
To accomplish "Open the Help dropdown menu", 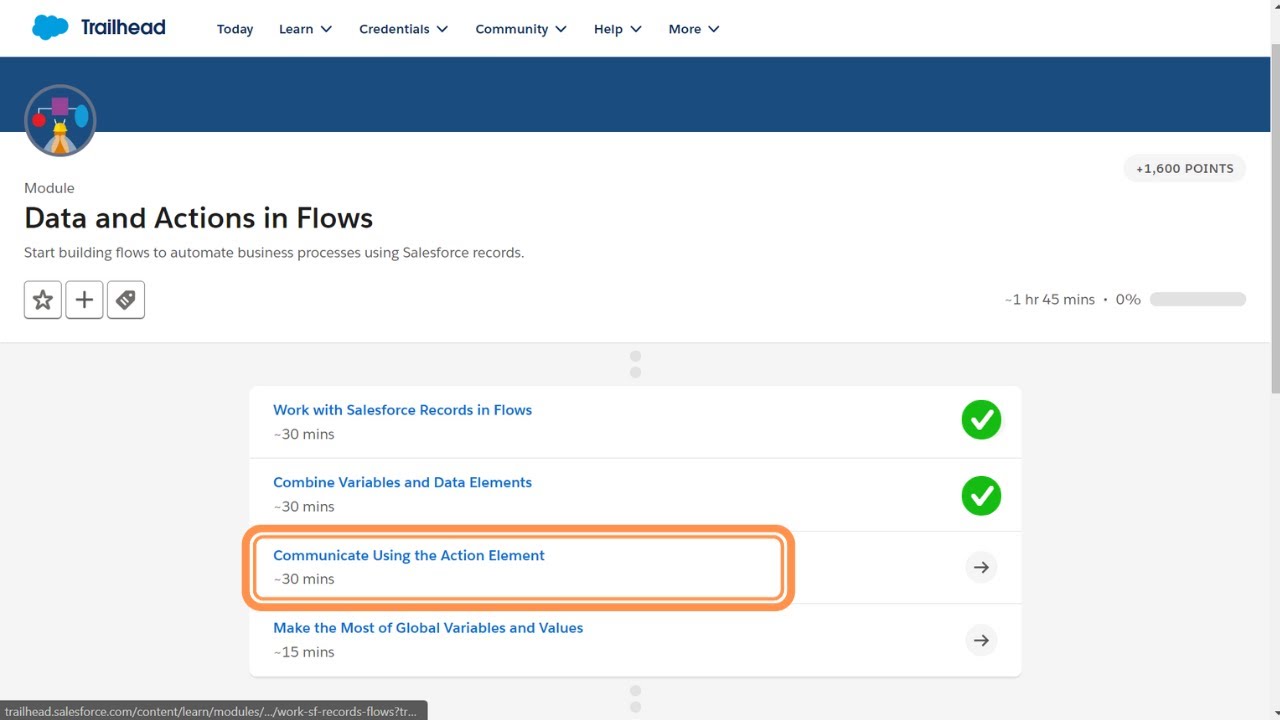I will [616, 29].
